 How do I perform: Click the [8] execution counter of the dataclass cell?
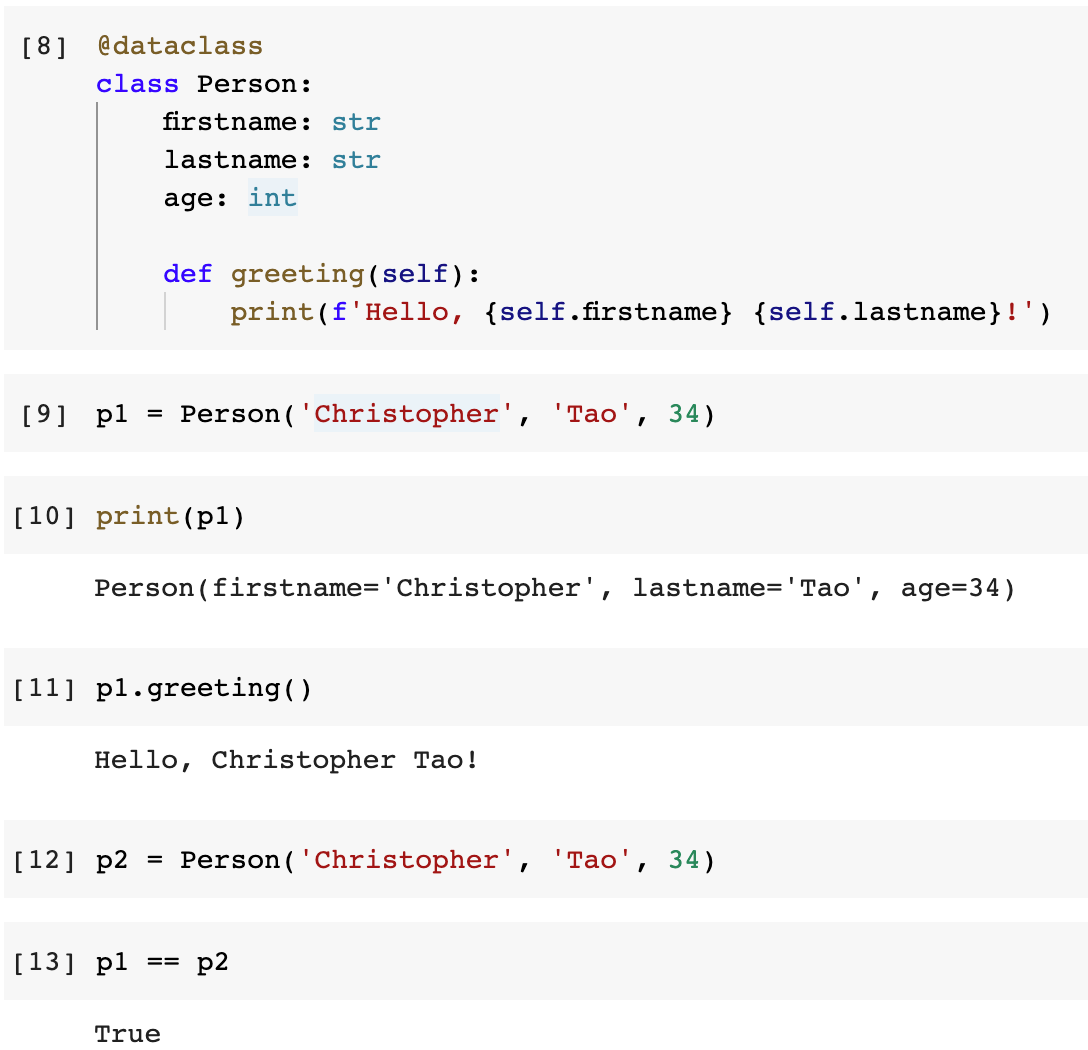pos(44,47)
